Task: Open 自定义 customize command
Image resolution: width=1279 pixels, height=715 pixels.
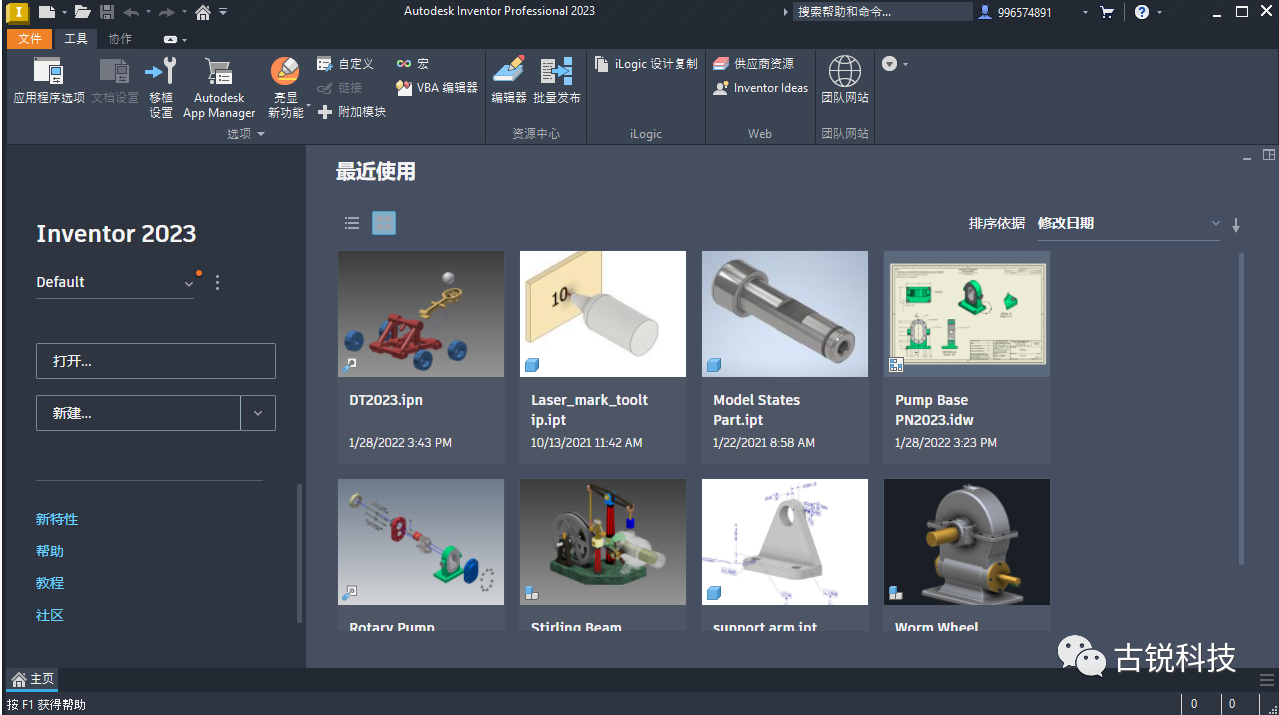Action: [345, 64]
